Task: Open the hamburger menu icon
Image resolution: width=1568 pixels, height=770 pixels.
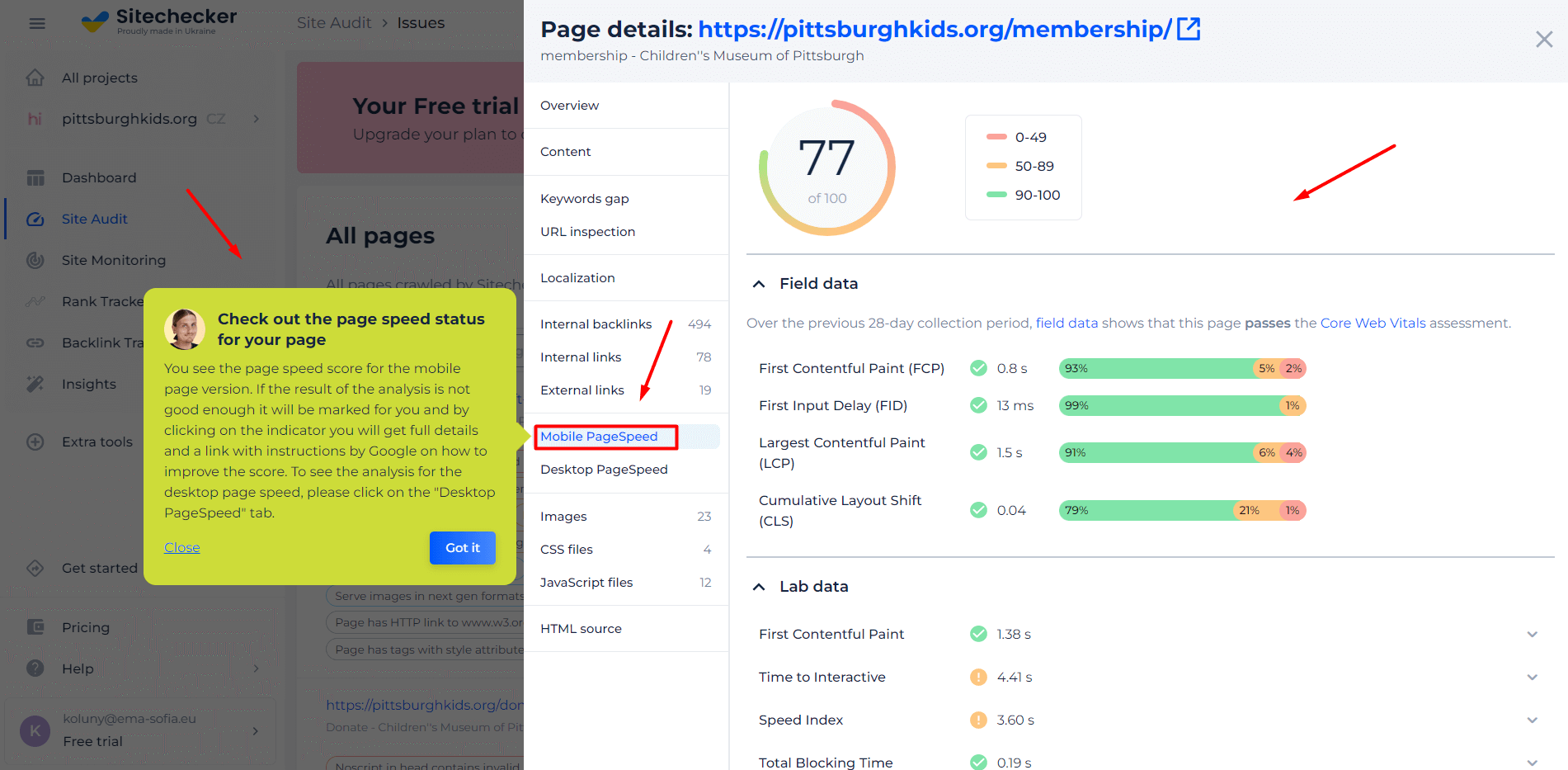Action: click(x=37, y=23)
